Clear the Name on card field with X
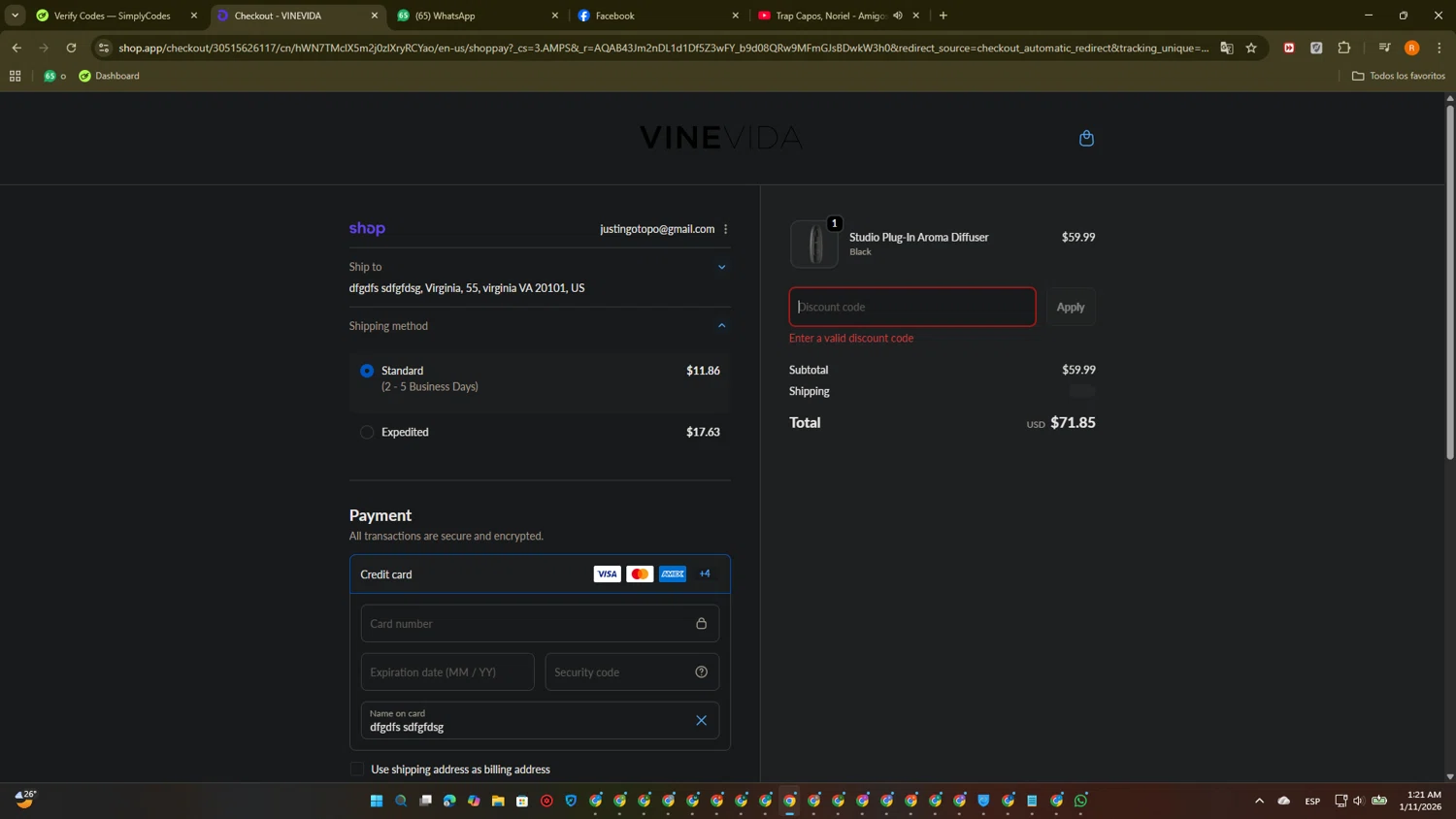The width and height of the screenshot is (1456, 819). click(701, 720)
